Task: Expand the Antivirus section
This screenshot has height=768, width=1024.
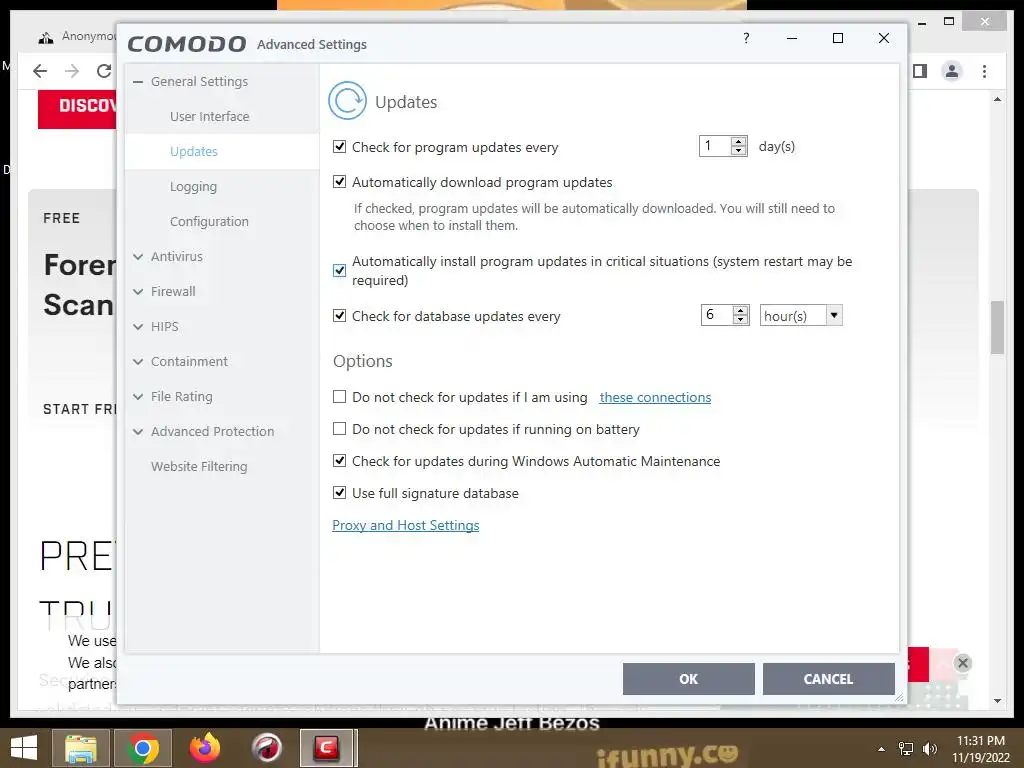Action: click(x=138, y=257)
